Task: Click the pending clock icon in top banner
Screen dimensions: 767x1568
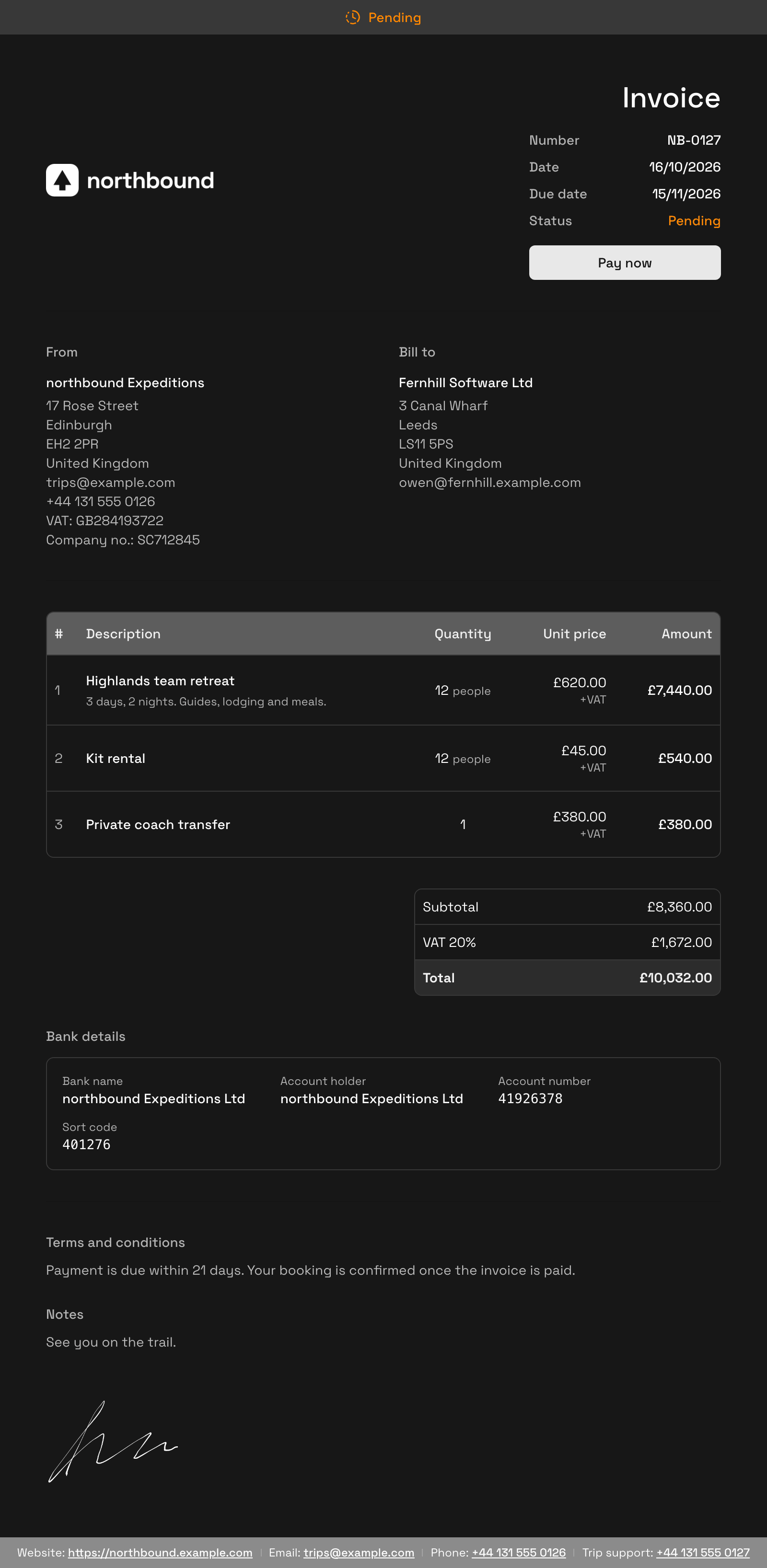Action: (353, 17)
